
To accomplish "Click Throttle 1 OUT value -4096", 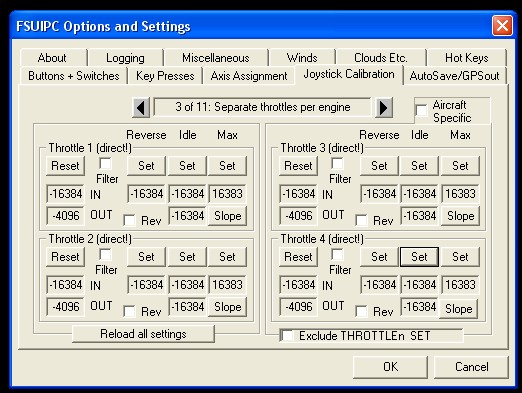I will click(65, 216).
